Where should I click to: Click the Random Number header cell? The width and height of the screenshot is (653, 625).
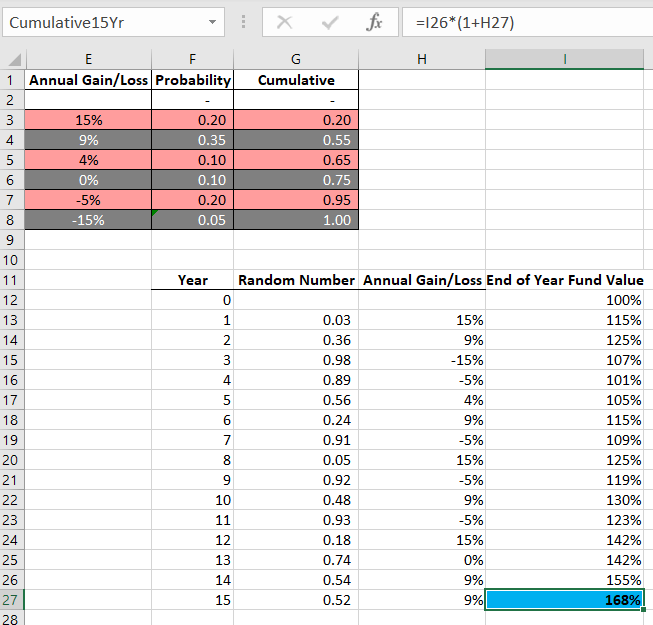[296, 280]
